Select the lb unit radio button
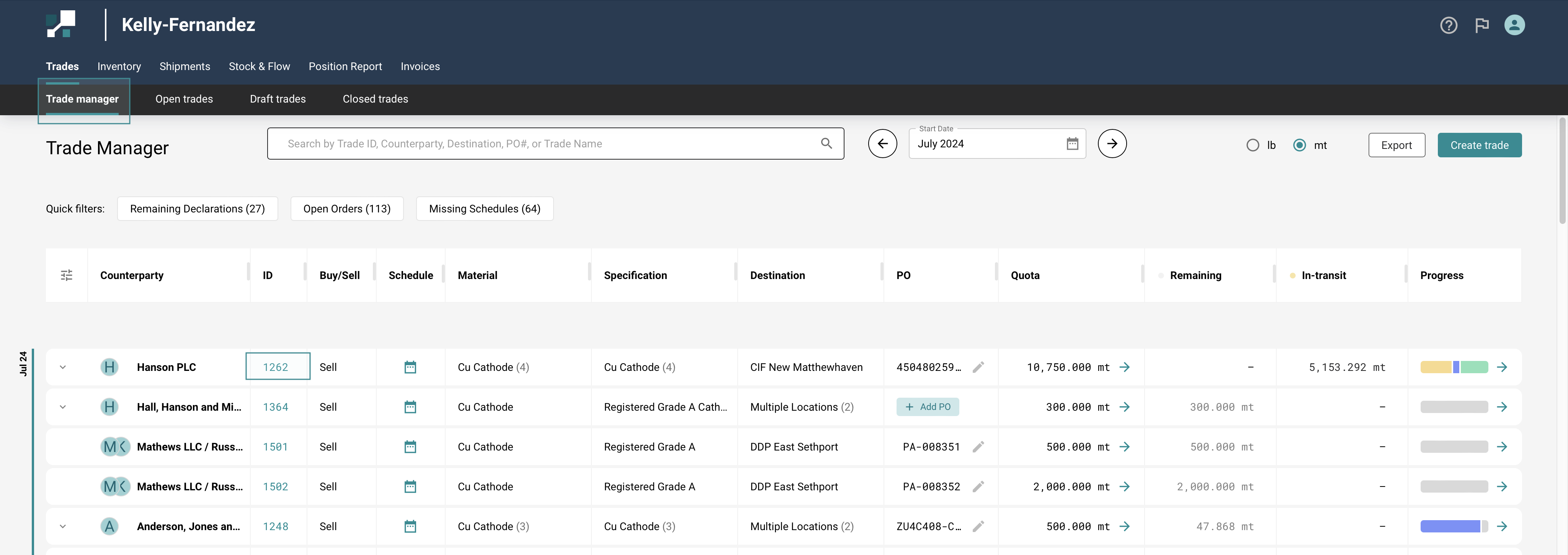This screenshot has width=1568, height=555. tap(1252, 145)
